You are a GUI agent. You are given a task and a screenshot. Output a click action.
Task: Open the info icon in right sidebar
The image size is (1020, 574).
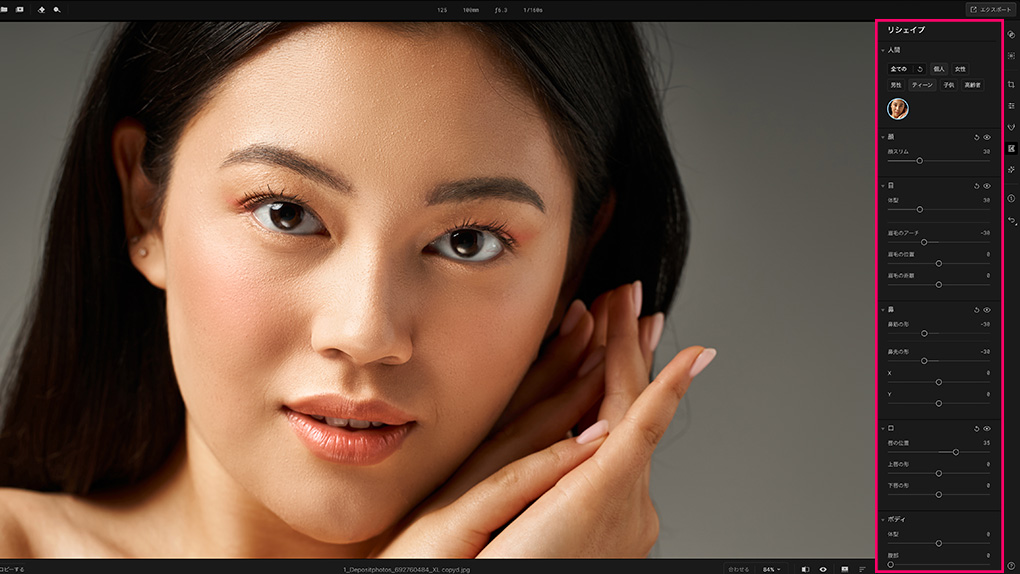1011,198
